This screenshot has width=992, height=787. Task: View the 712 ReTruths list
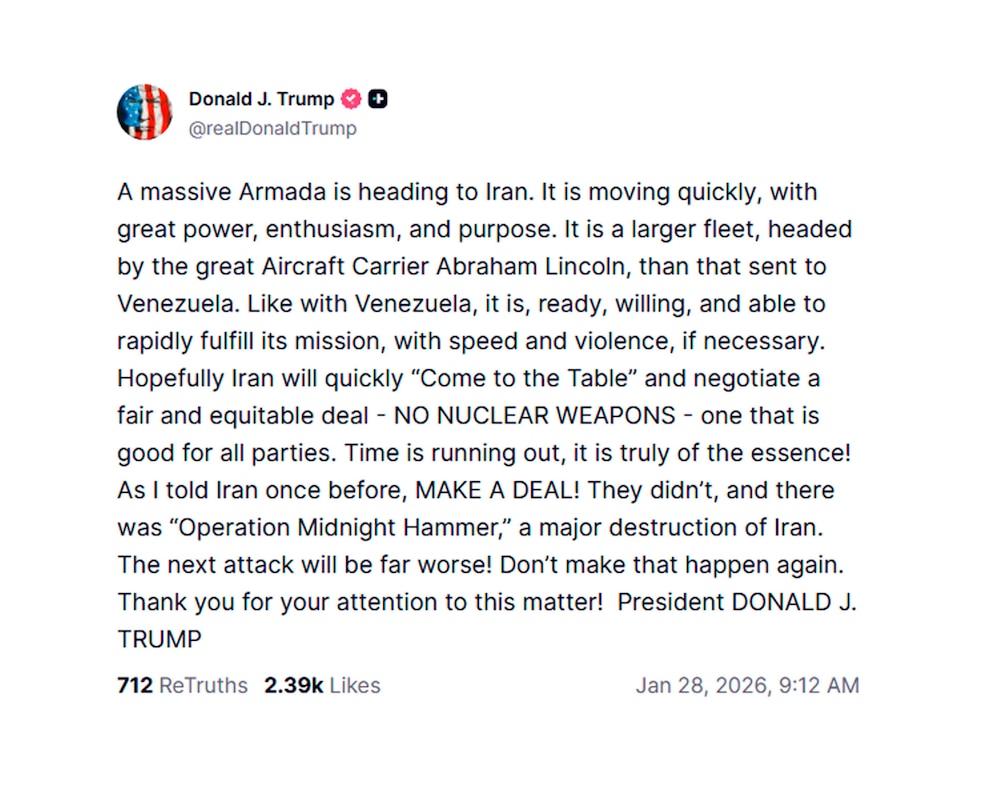[182, 685]
